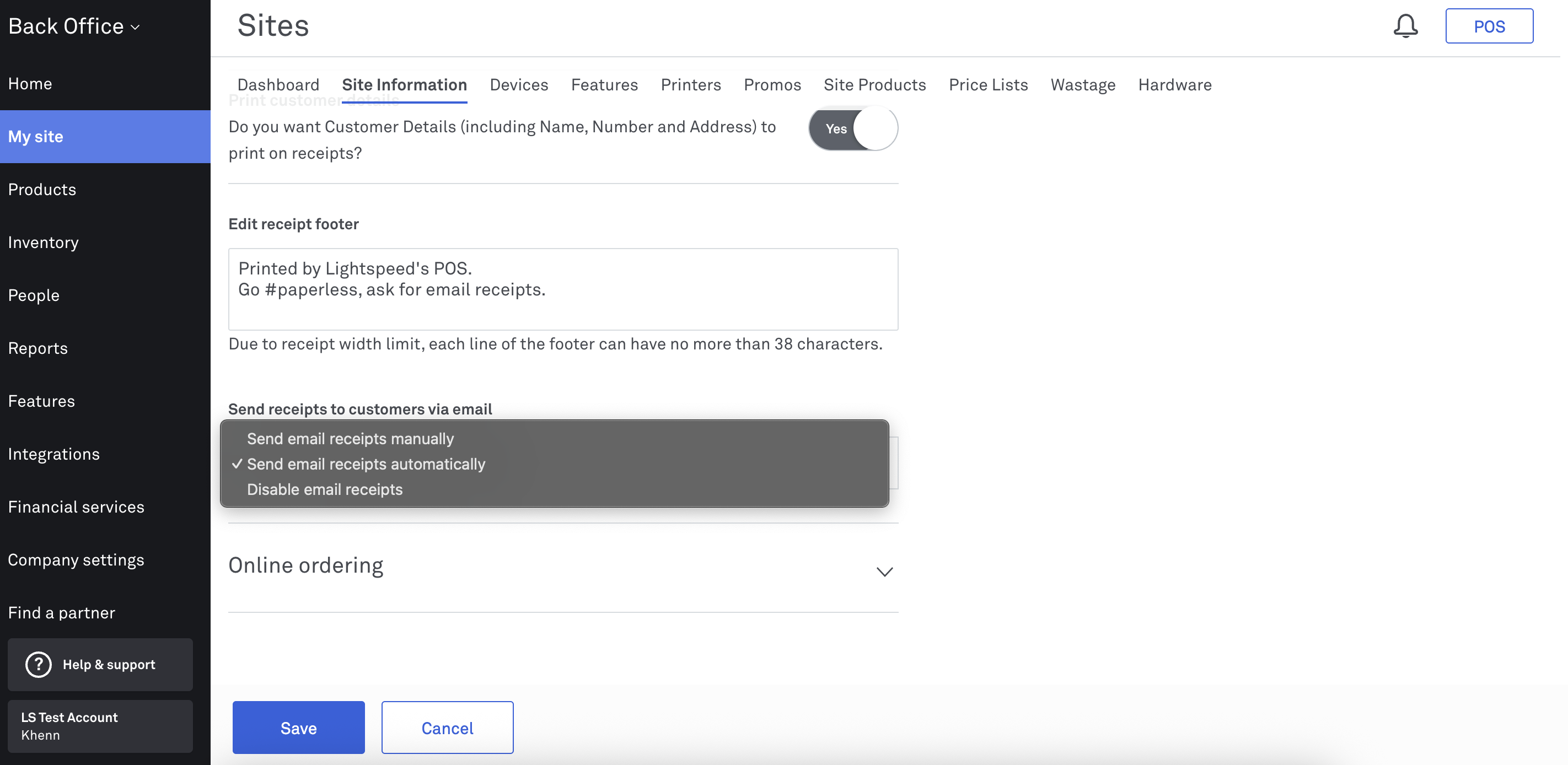
Task: Switch to the Devices tab
Action: (519, 84)
